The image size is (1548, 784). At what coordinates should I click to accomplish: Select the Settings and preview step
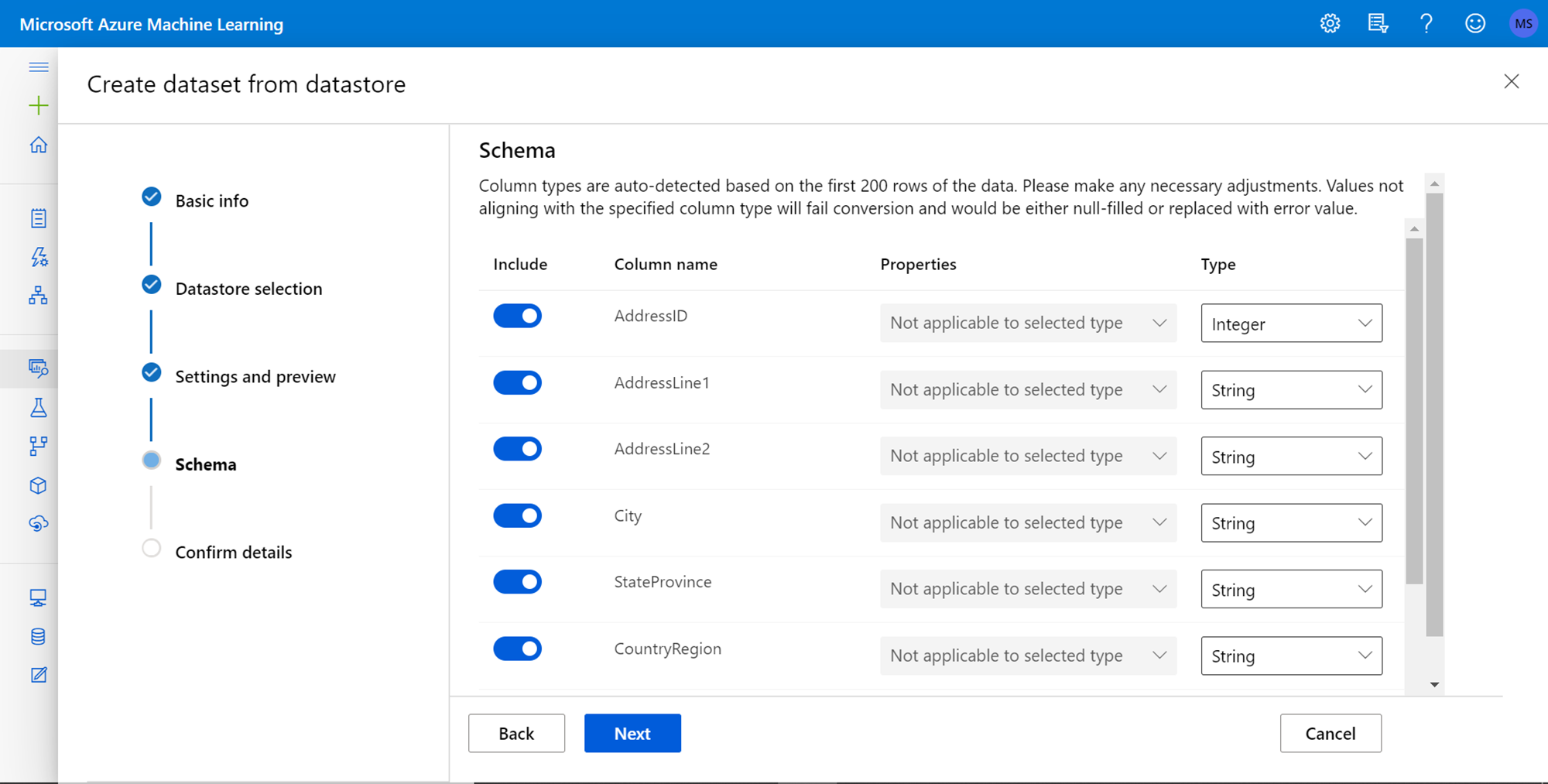pos(255,377)
